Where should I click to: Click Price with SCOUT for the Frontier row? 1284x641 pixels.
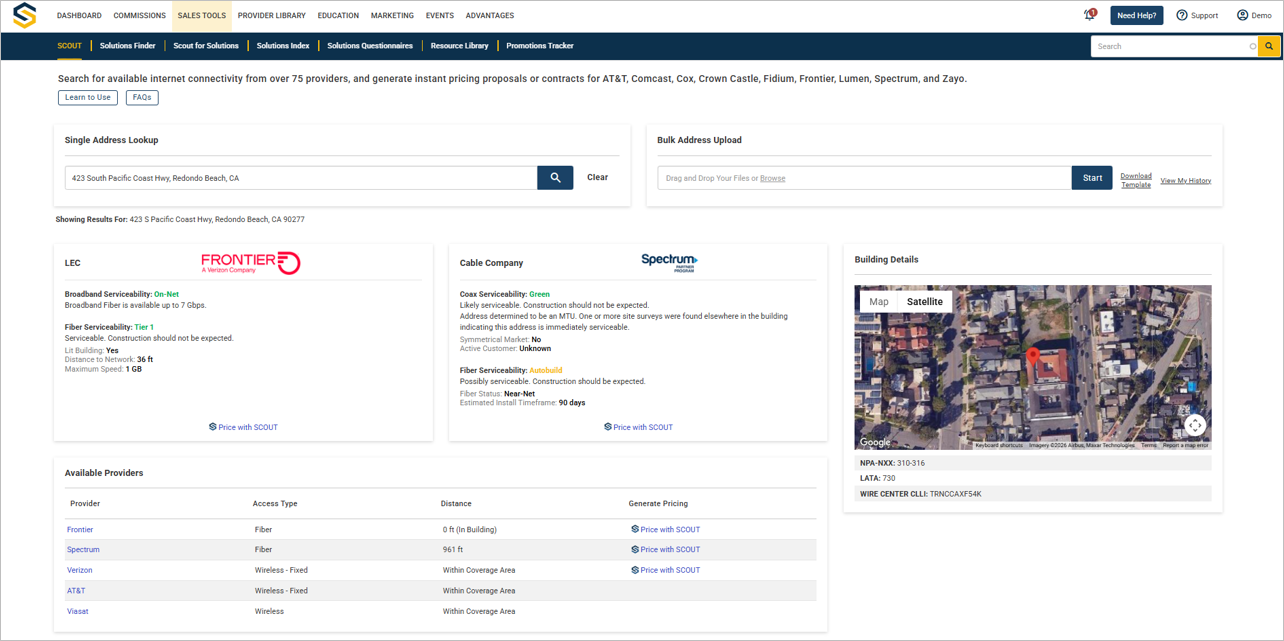(x=665, y=529)
